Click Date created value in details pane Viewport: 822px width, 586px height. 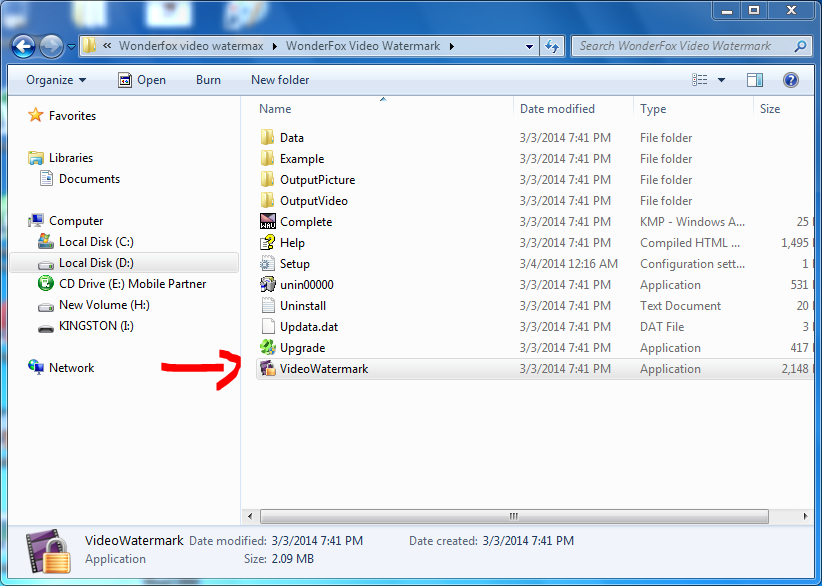(528, 540)
